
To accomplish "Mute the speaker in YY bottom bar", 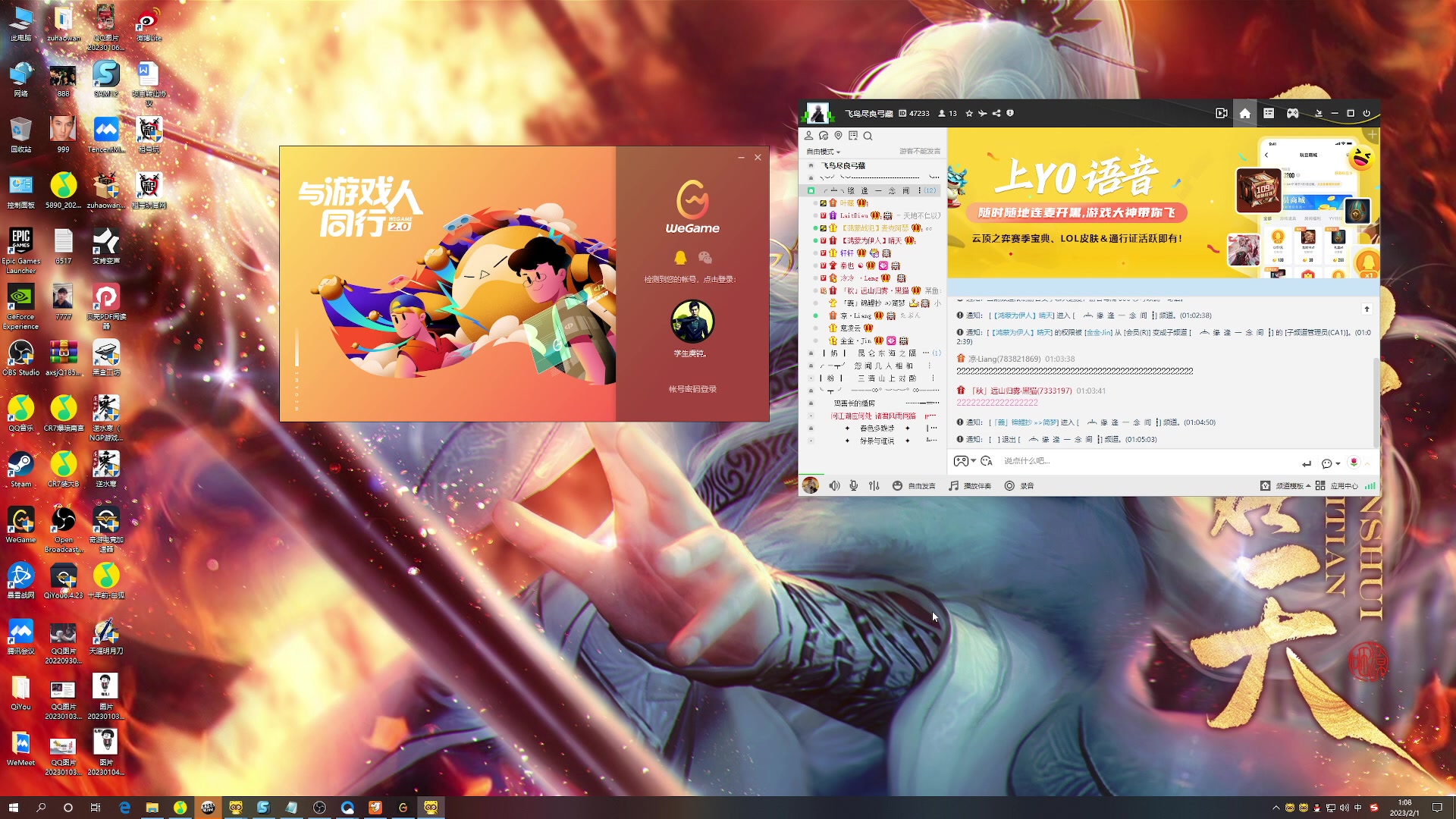I will click(834, 485).
